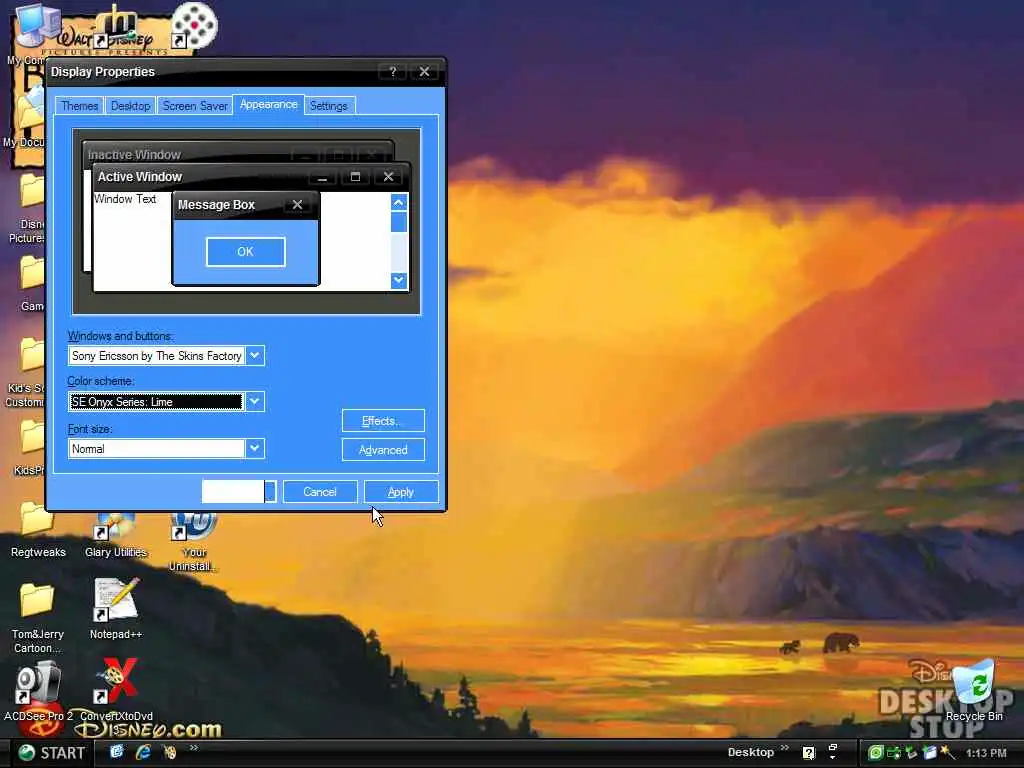Select the Notepad++ shortcut
The height and width of the screenshot is (768, 1024).
[116, 609]
